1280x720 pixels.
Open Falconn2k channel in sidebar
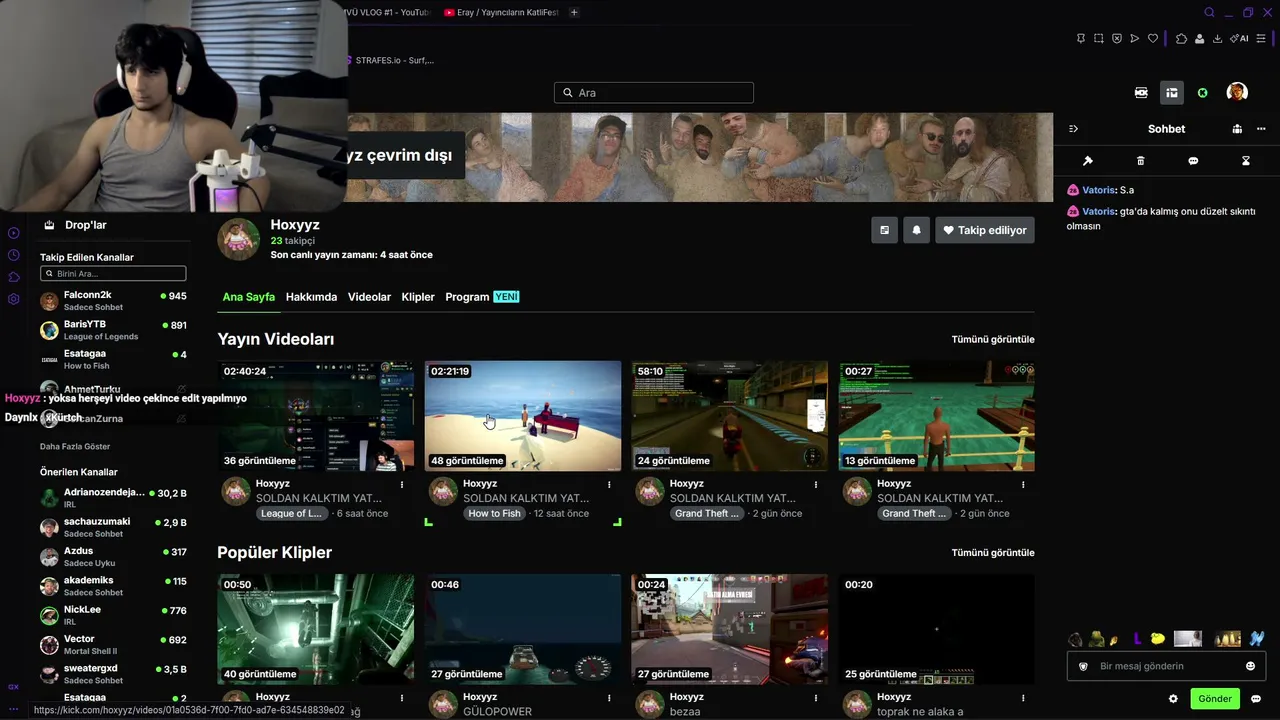click(x=113, y=301)
